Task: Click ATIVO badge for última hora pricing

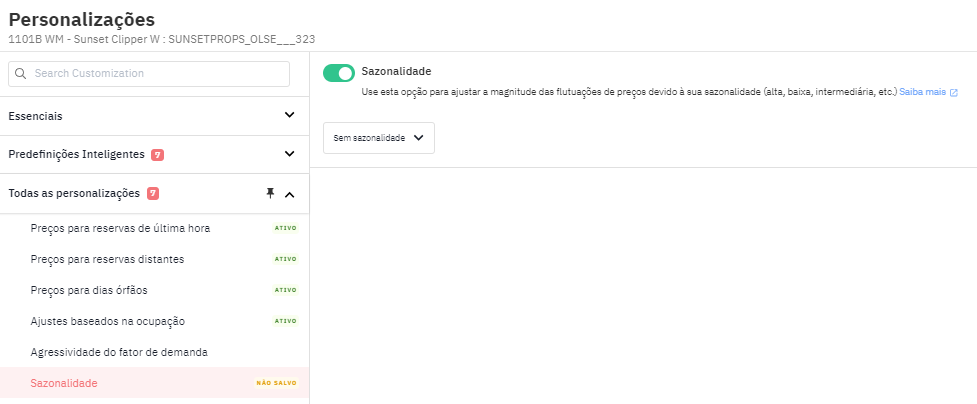Action: click(286, 228)
